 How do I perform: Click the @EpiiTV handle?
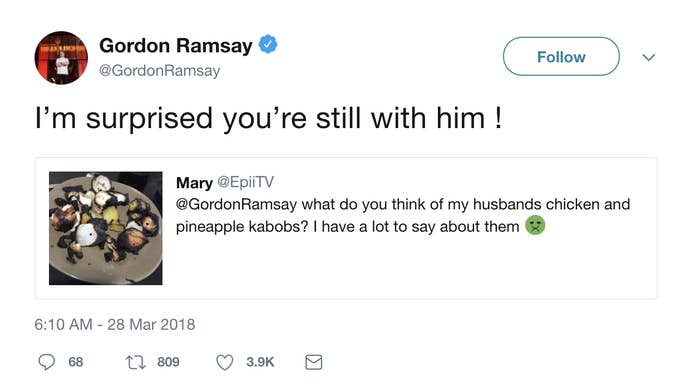click(x=245, y=182)
